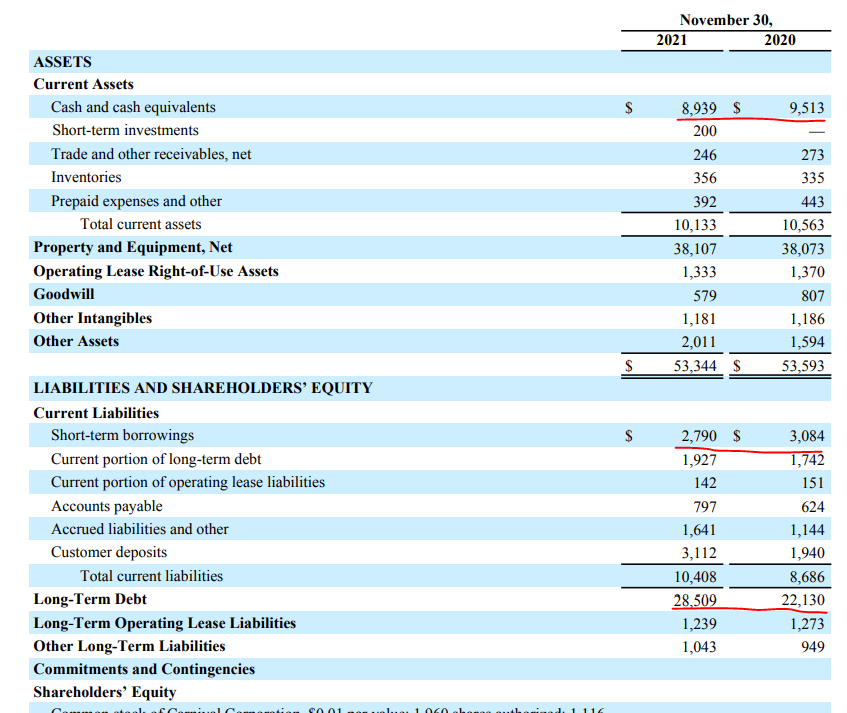Click the 9,513 cash value for 2020
The height and width of the screenshot is (713, 847).
click(x=805, y=107)
